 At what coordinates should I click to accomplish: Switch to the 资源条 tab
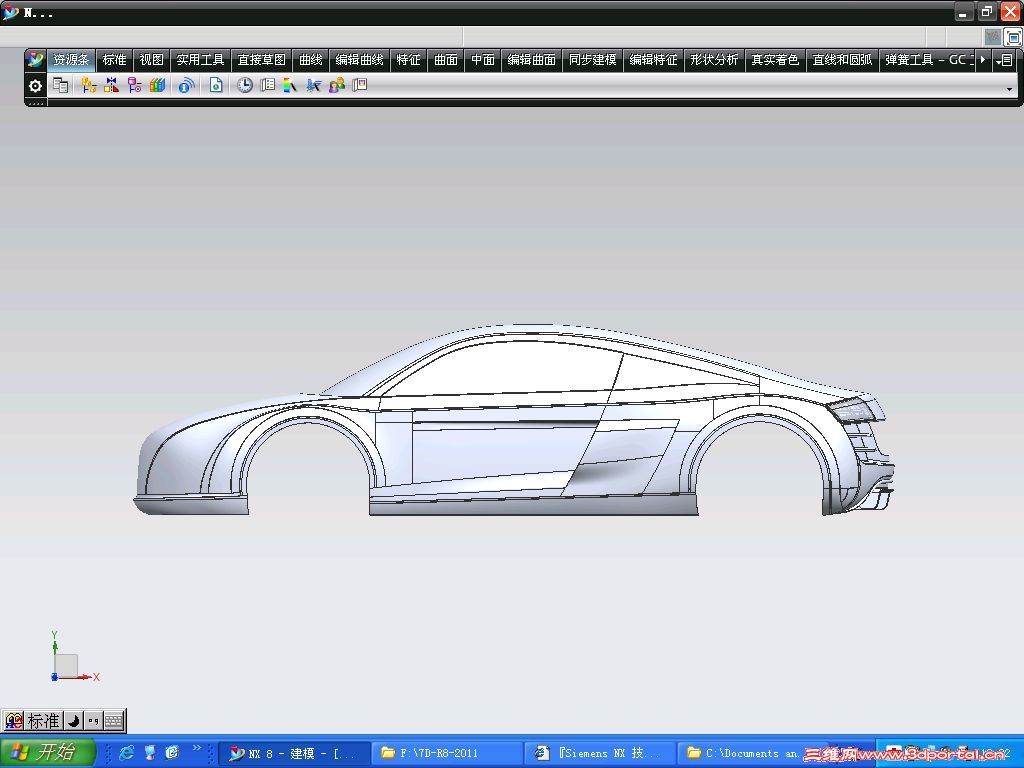[71, 60]
